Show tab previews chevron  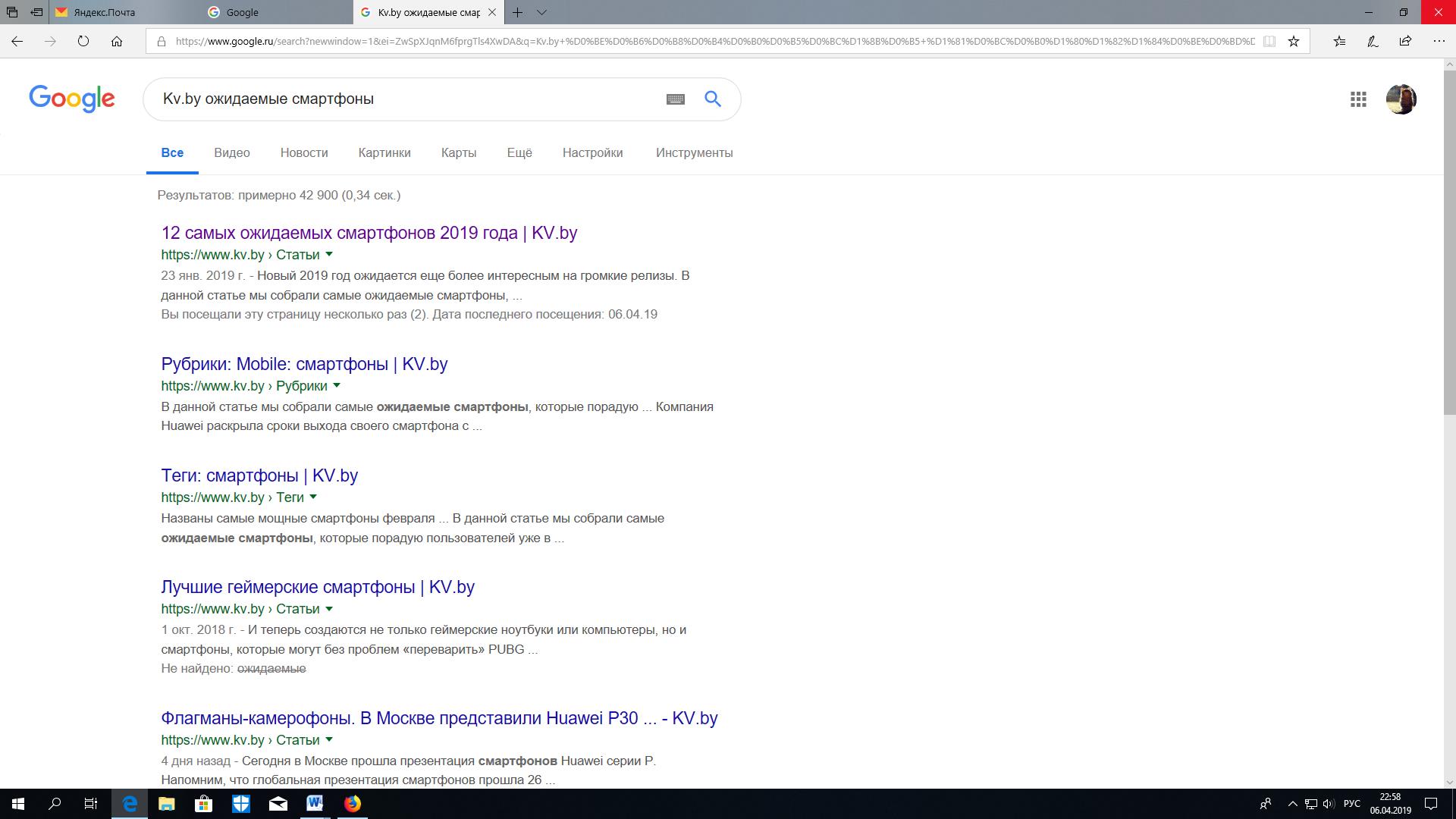click(541, 12)
